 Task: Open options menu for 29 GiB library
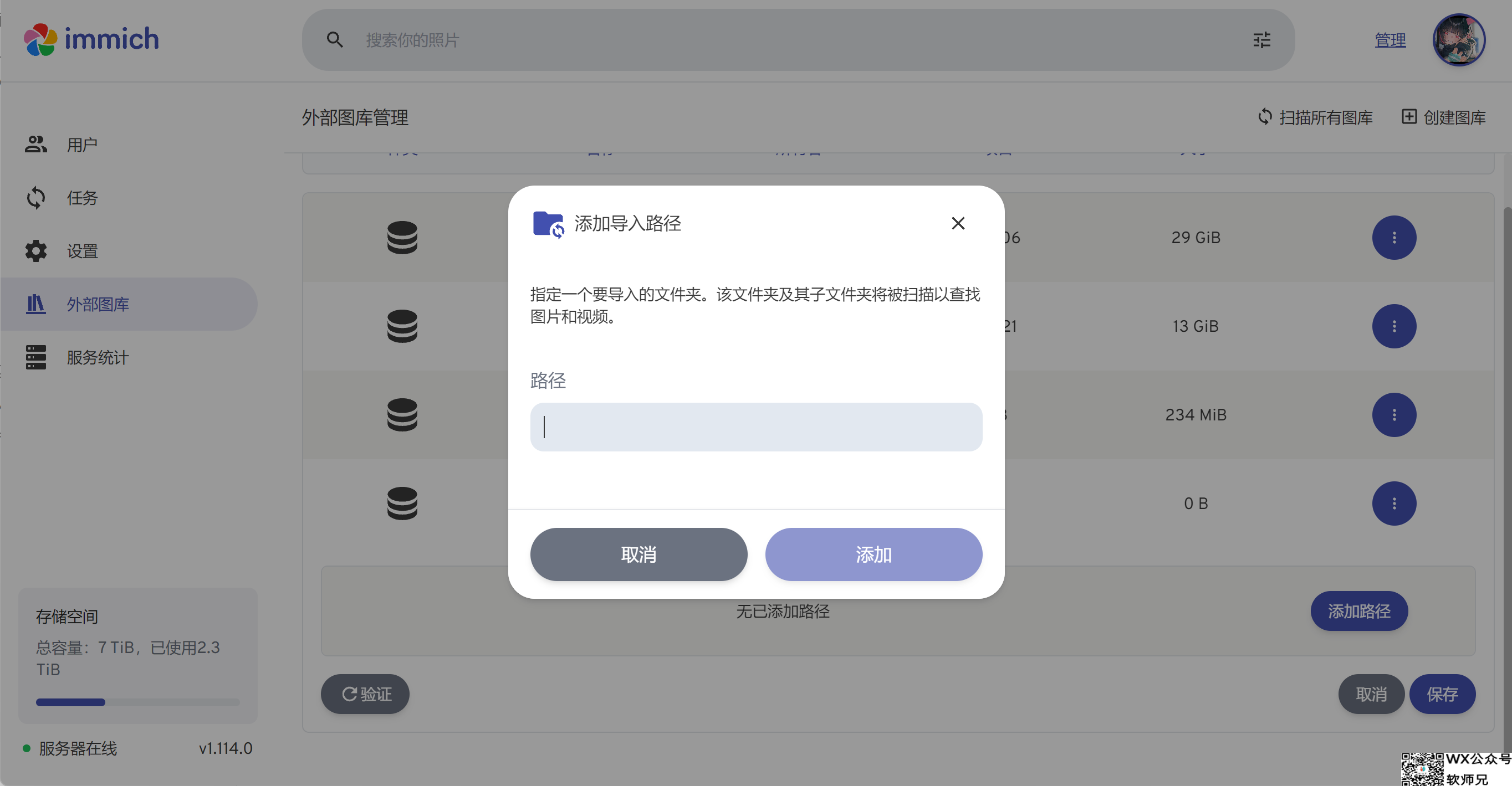click(1394, 238)
